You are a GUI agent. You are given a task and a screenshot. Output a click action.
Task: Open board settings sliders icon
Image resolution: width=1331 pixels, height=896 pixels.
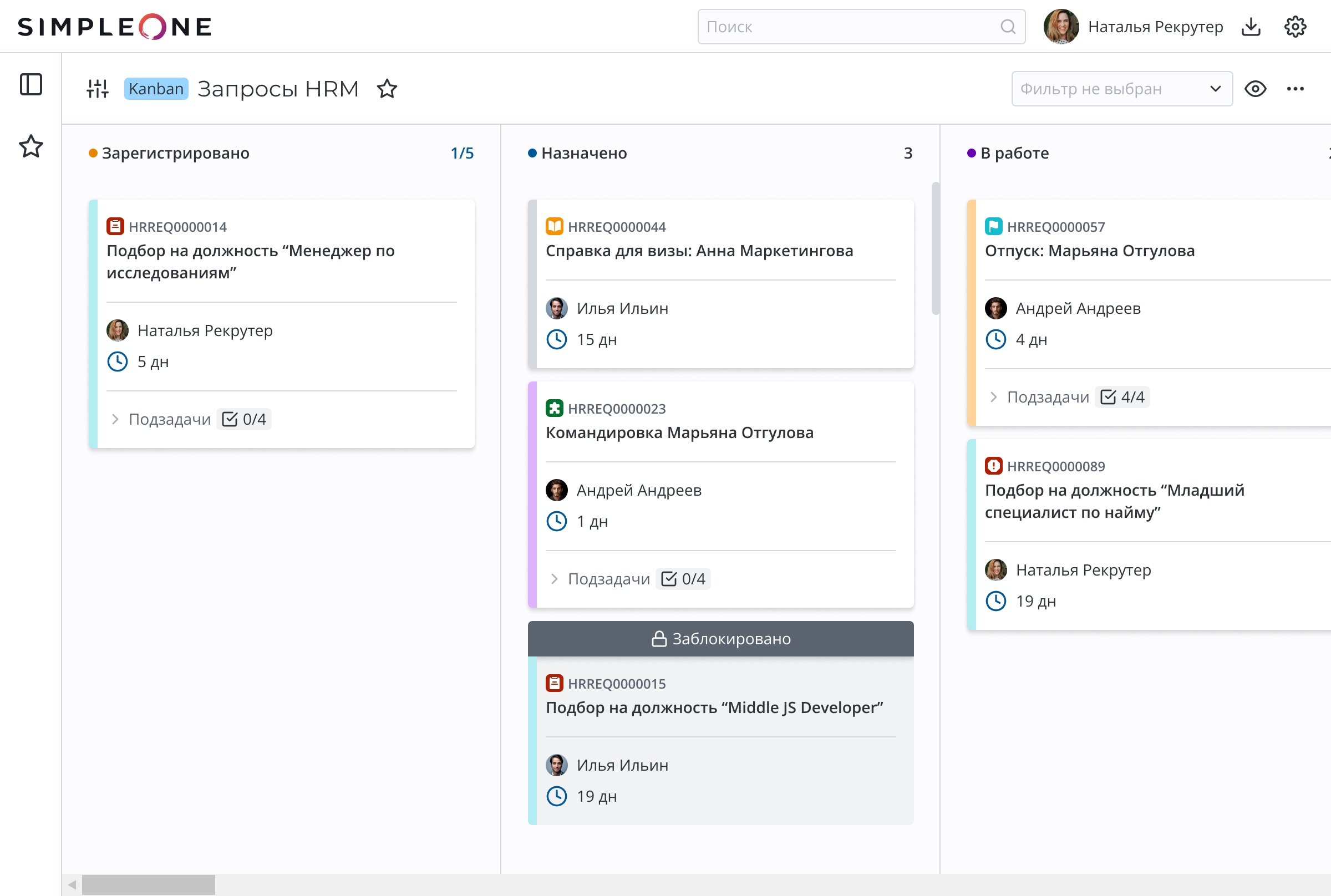click(x=98, y=89)
